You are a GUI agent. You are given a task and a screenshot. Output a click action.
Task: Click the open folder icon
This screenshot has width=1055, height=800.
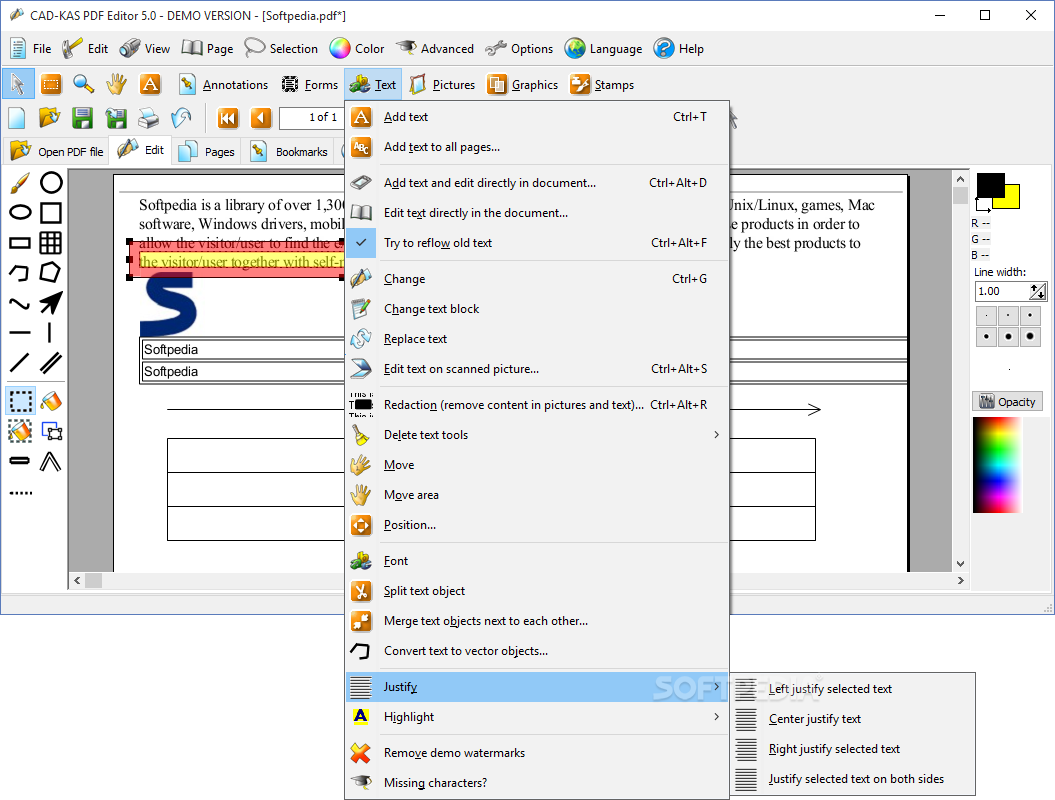coord(49,118)
